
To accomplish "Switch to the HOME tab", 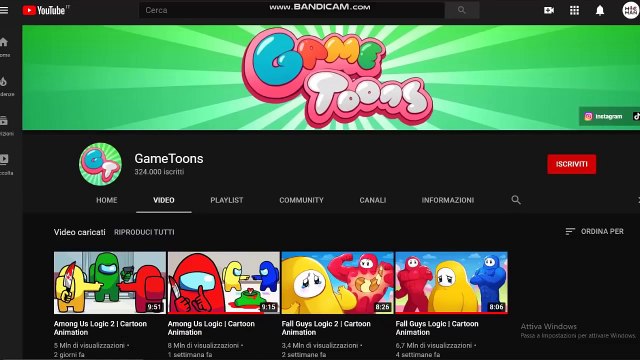I will click(x=107, y=200).
